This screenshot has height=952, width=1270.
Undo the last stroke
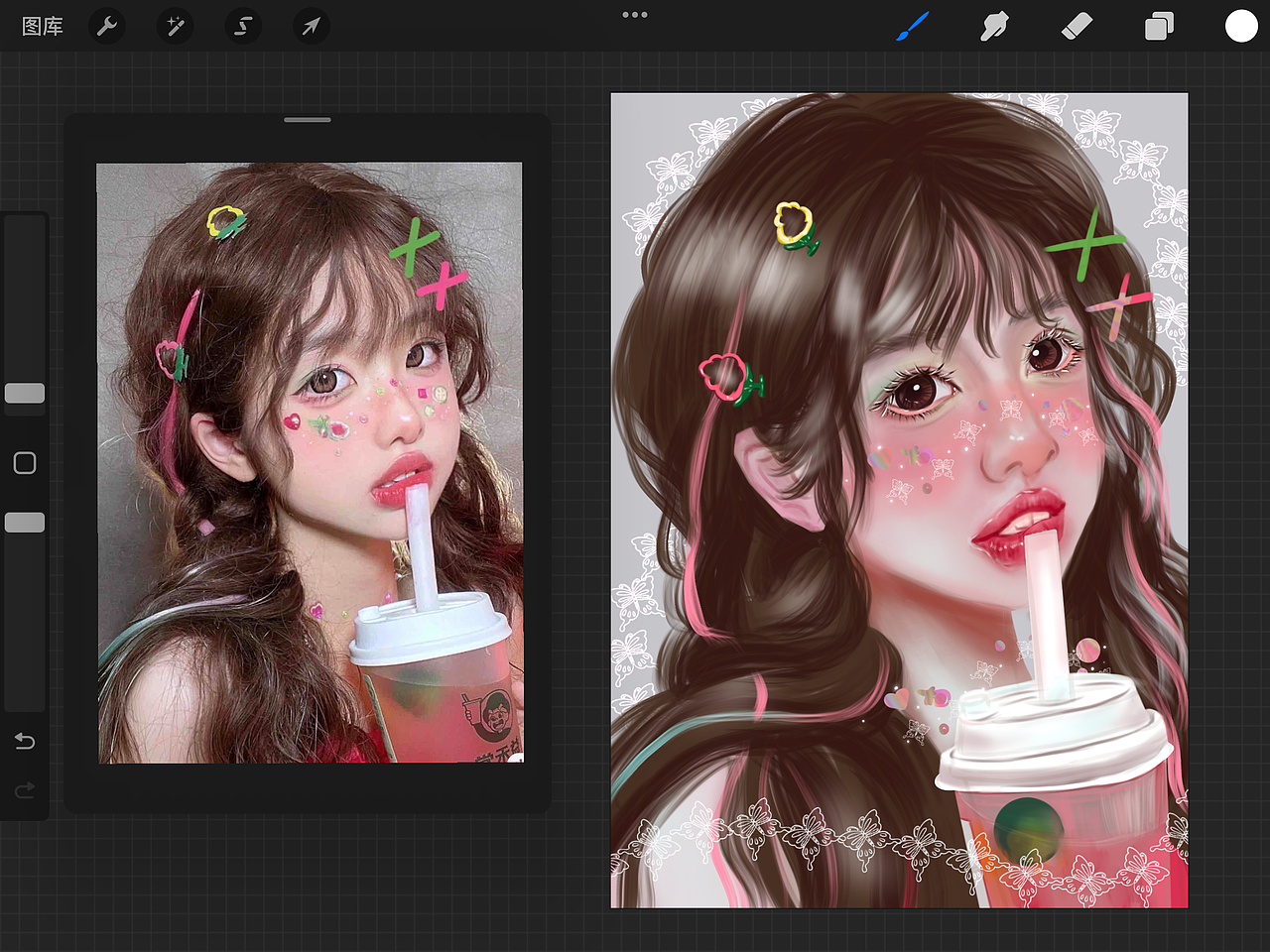[x=25, y=742]
